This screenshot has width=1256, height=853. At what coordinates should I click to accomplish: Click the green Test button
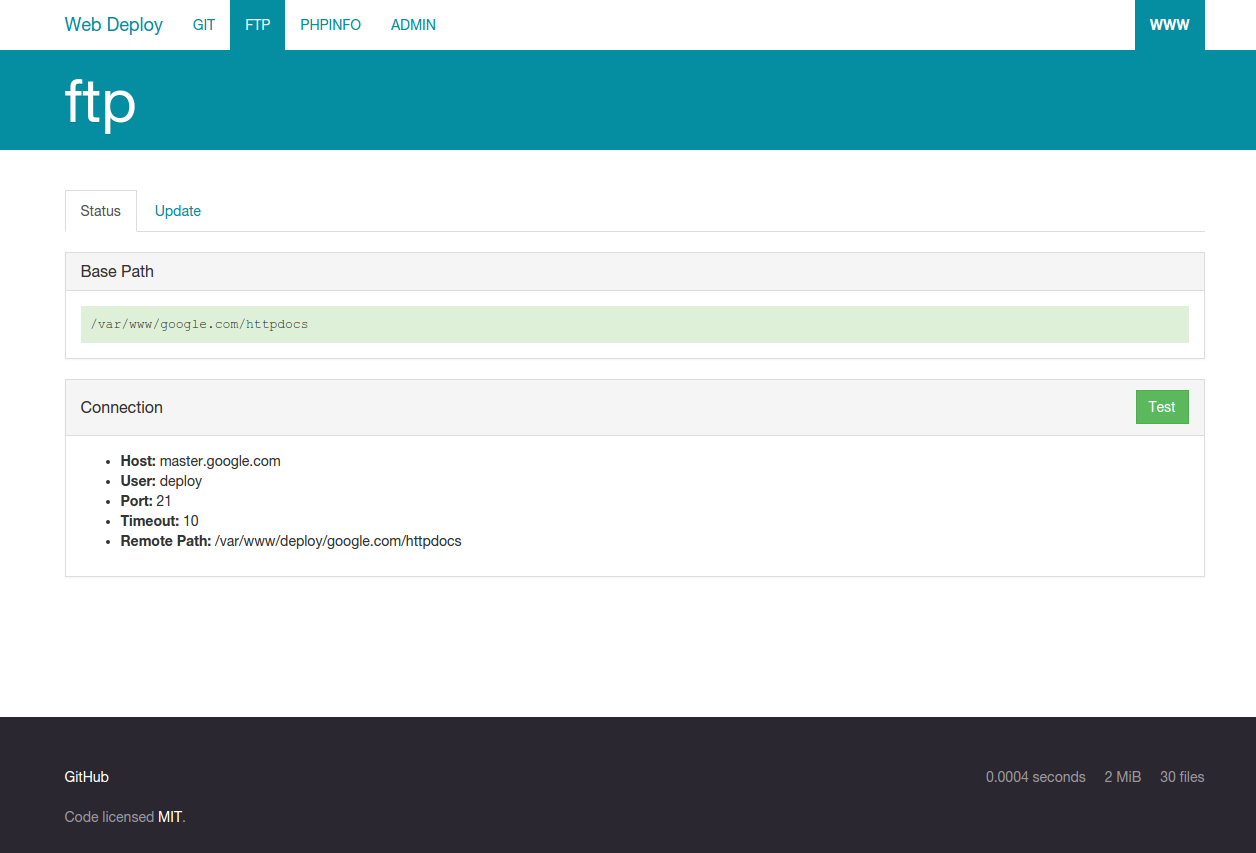click(x=1162, y=407)
